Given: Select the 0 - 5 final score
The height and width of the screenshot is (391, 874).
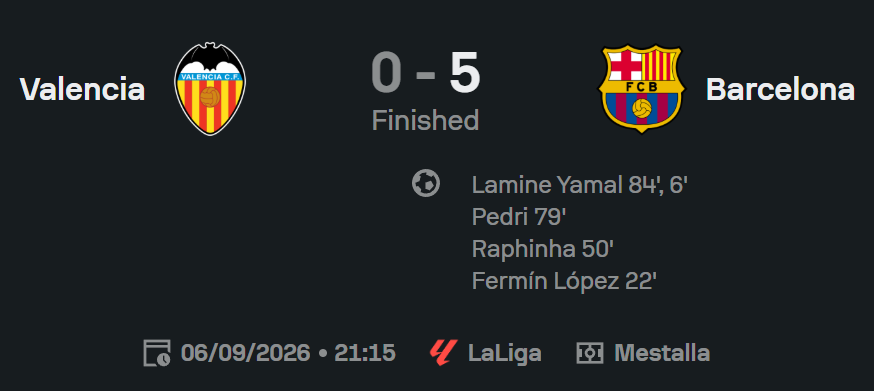Looking at the screenshot, I should pyautogui.click(x=426, y=74).
